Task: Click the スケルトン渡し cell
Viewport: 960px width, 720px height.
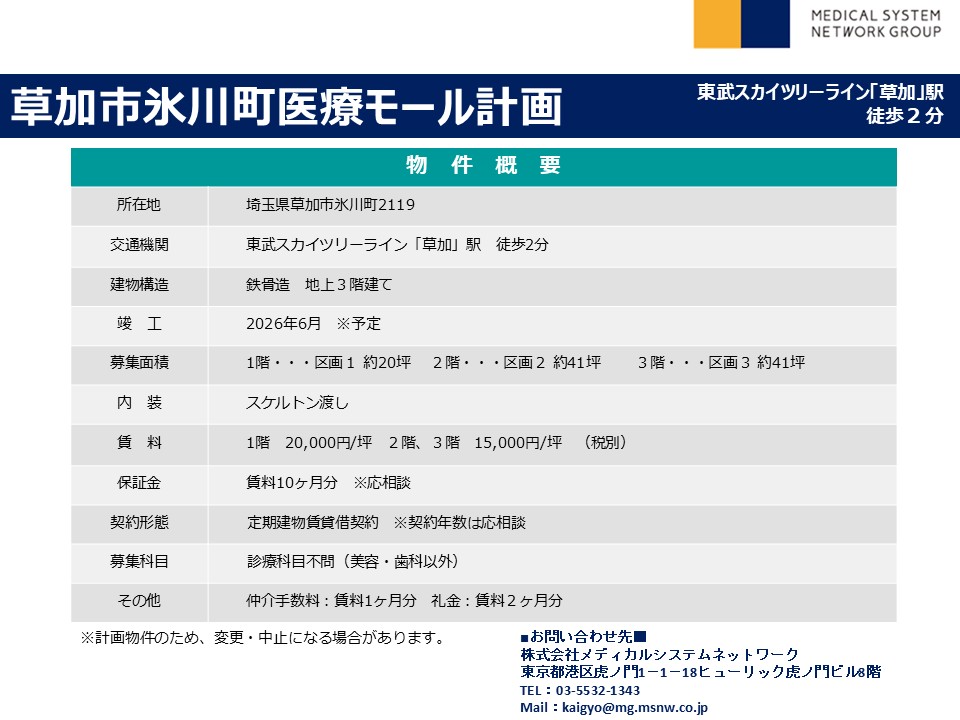Action: [x=297, y=403]
